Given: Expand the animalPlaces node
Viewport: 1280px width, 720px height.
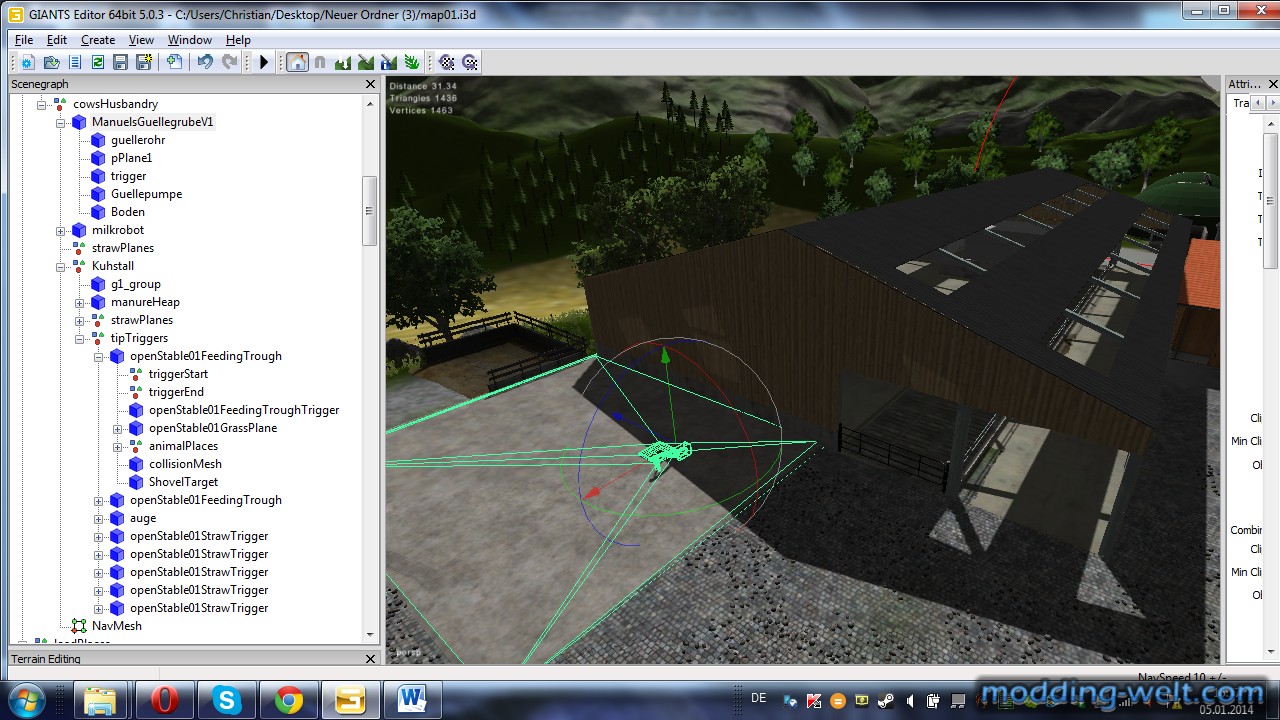Looking at the screenshot, I should [x=118, y=446].
